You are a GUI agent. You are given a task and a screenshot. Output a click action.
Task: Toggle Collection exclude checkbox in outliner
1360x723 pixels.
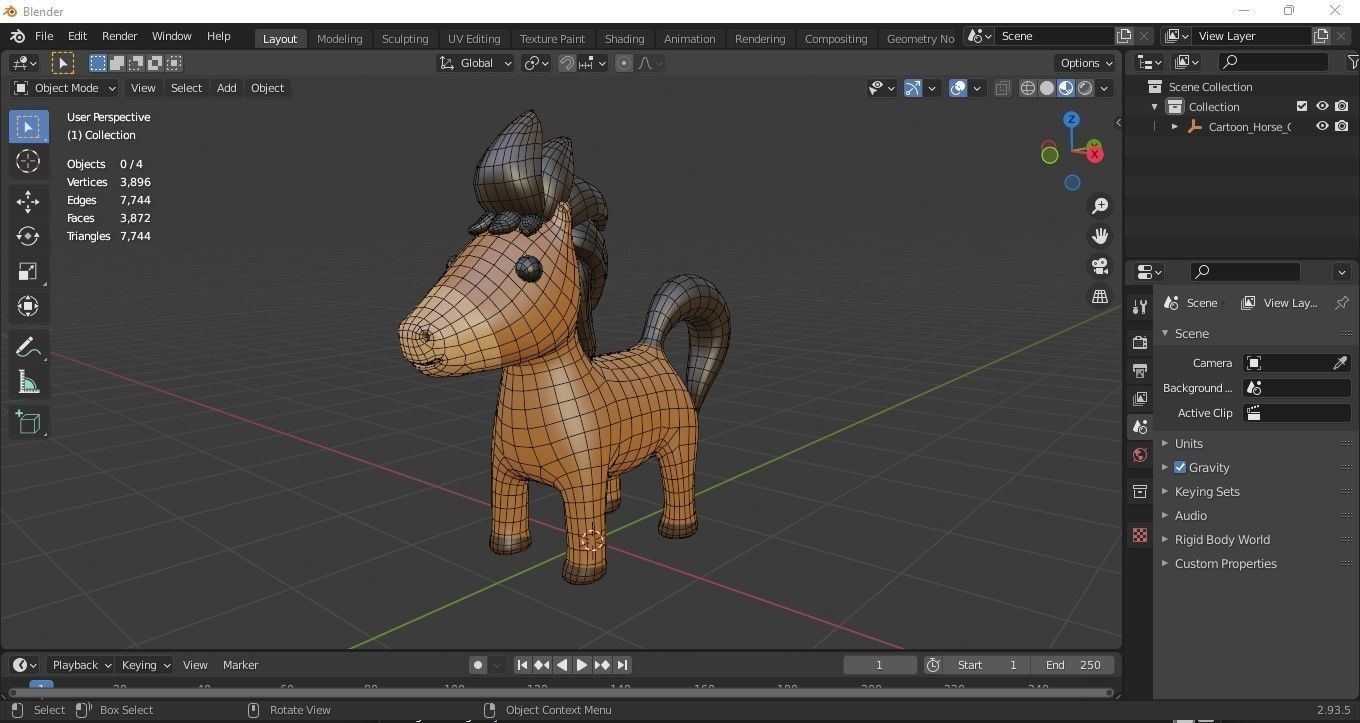point(1302,106)
